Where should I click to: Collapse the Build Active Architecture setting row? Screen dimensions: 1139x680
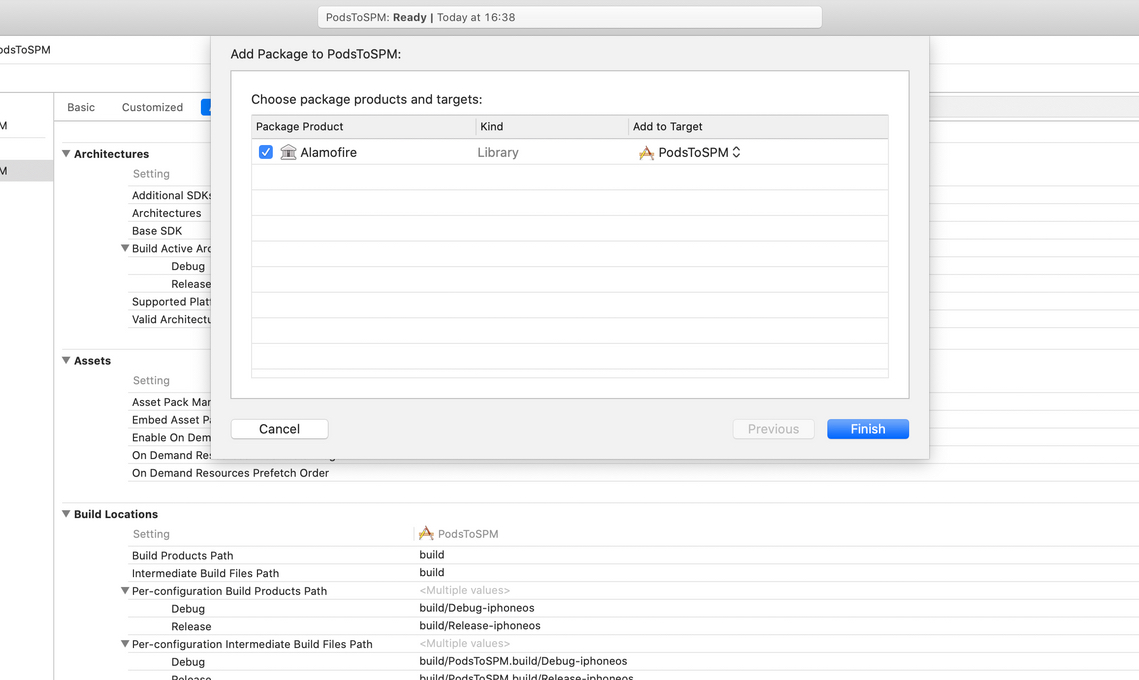pos(125,248)
